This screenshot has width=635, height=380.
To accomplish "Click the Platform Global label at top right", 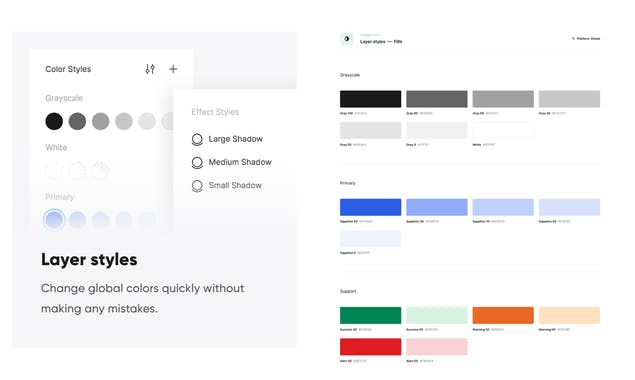I will click(x=586, y=38).
